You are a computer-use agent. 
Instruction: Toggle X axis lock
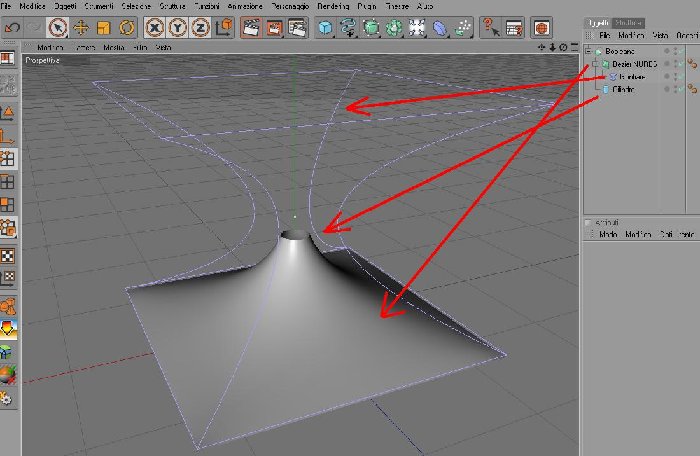pyautogui.click(x=154, y=28)
